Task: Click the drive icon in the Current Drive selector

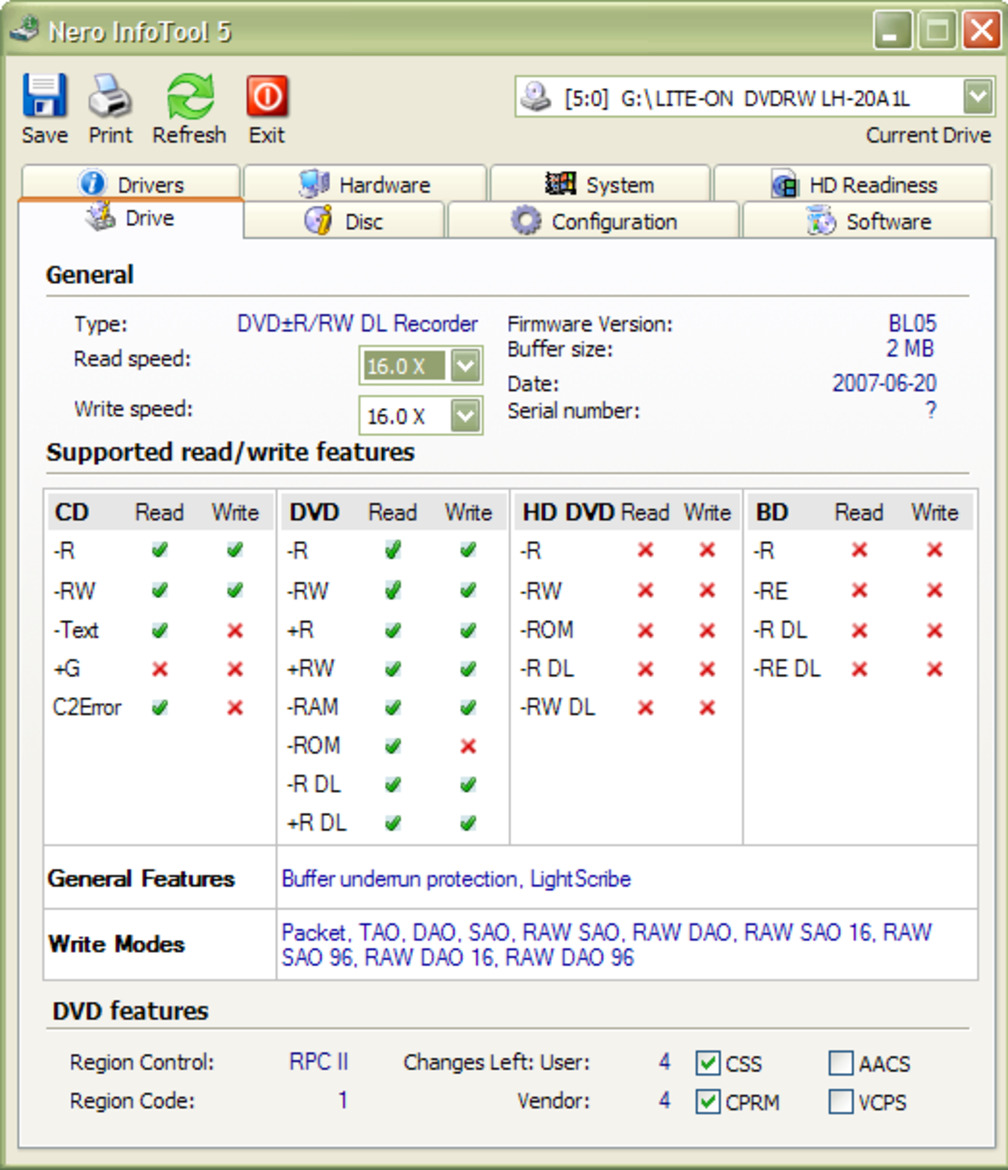Action: 535,97
